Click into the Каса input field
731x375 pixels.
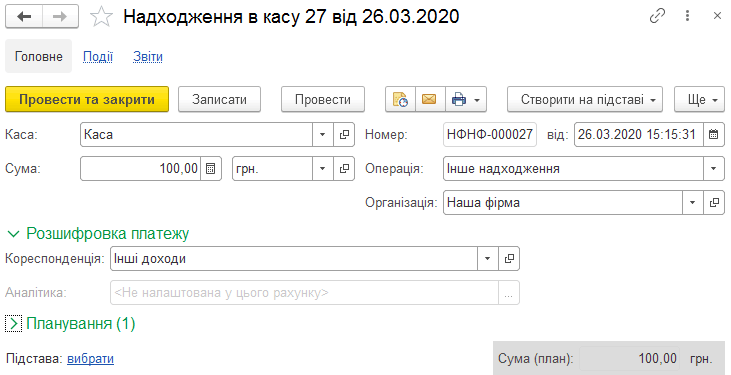click(x=196, y=134)
